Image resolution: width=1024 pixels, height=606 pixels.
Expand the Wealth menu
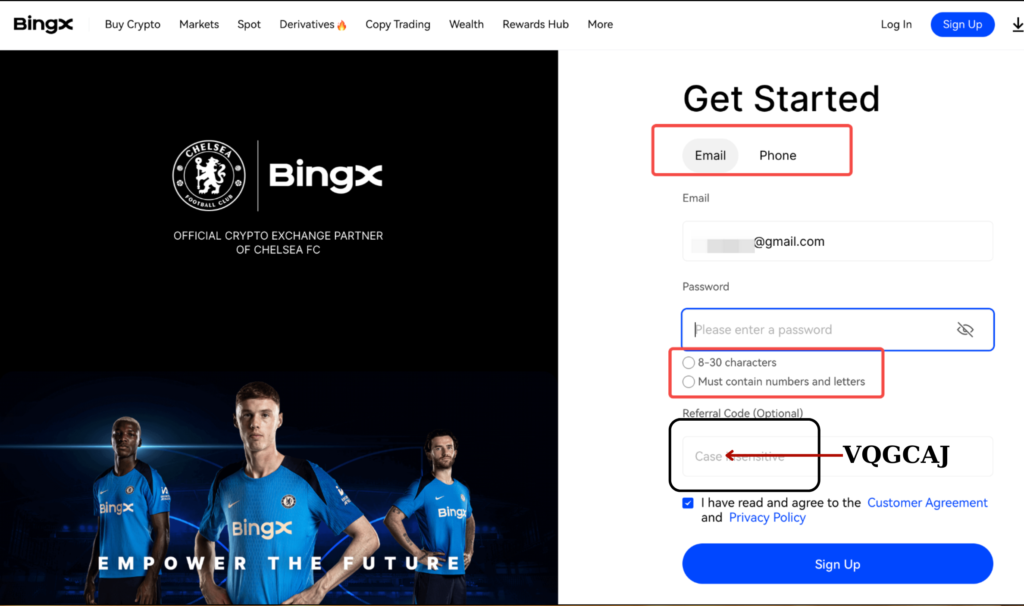tap(466, 24)
